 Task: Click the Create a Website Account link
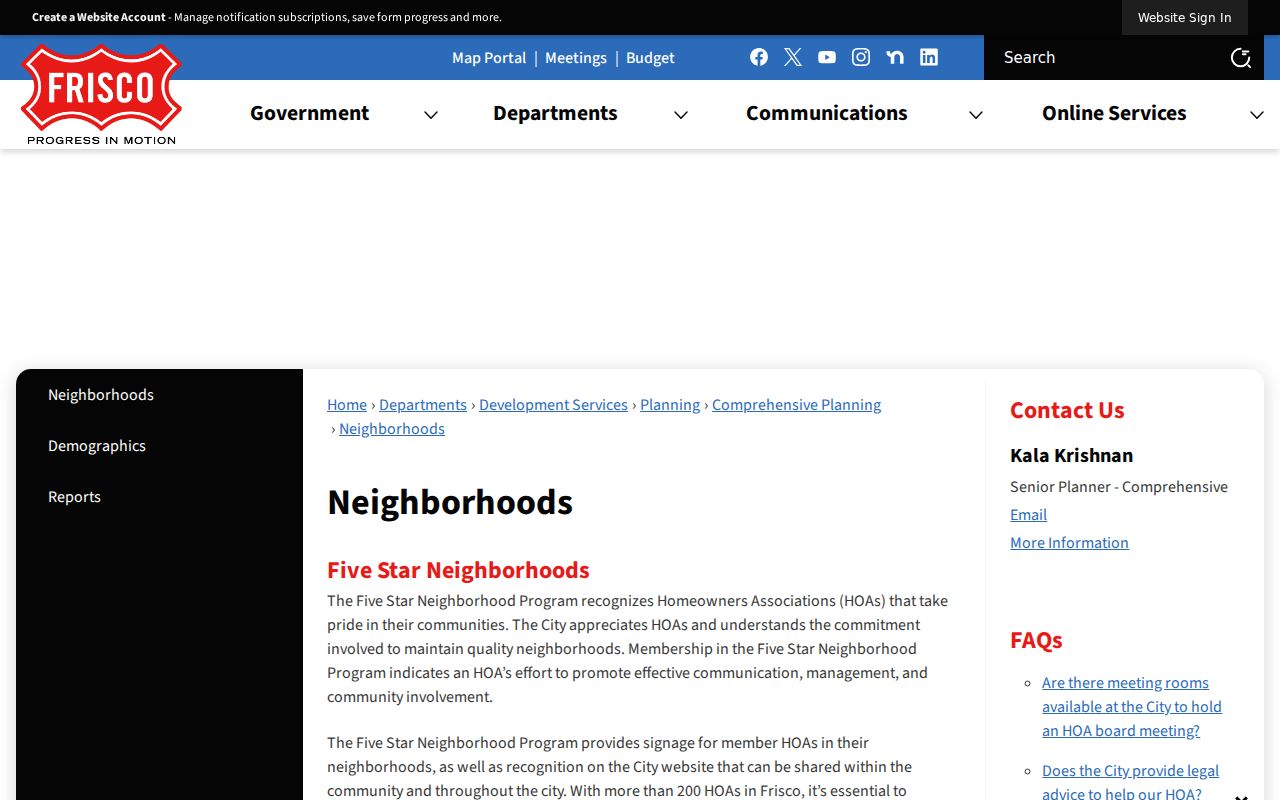pos(99,17)
